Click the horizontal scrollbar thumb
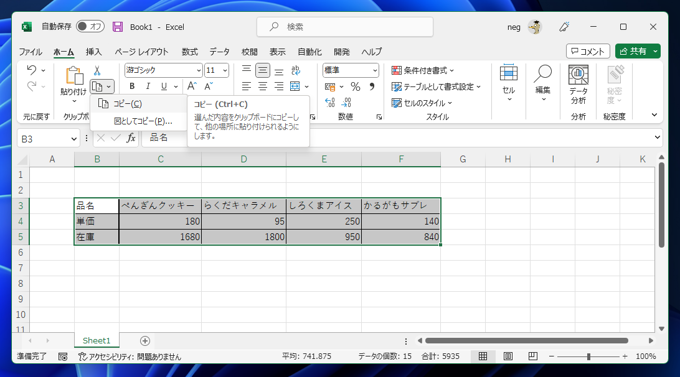 (x=526, y=341)
